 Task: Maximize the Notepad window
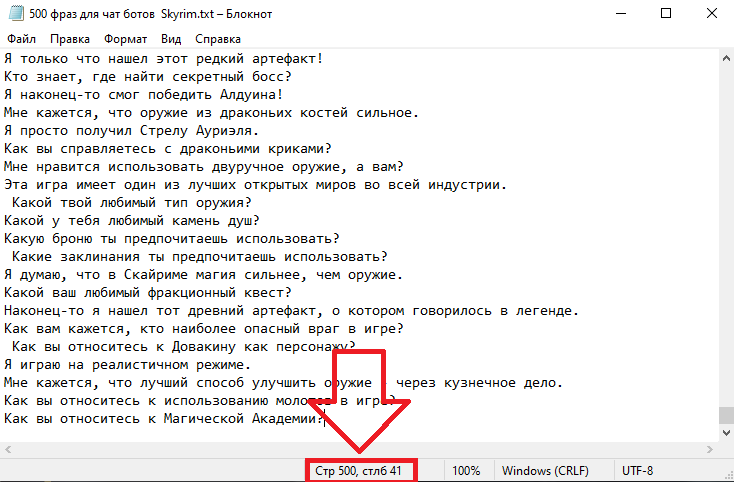pos(666,14)
